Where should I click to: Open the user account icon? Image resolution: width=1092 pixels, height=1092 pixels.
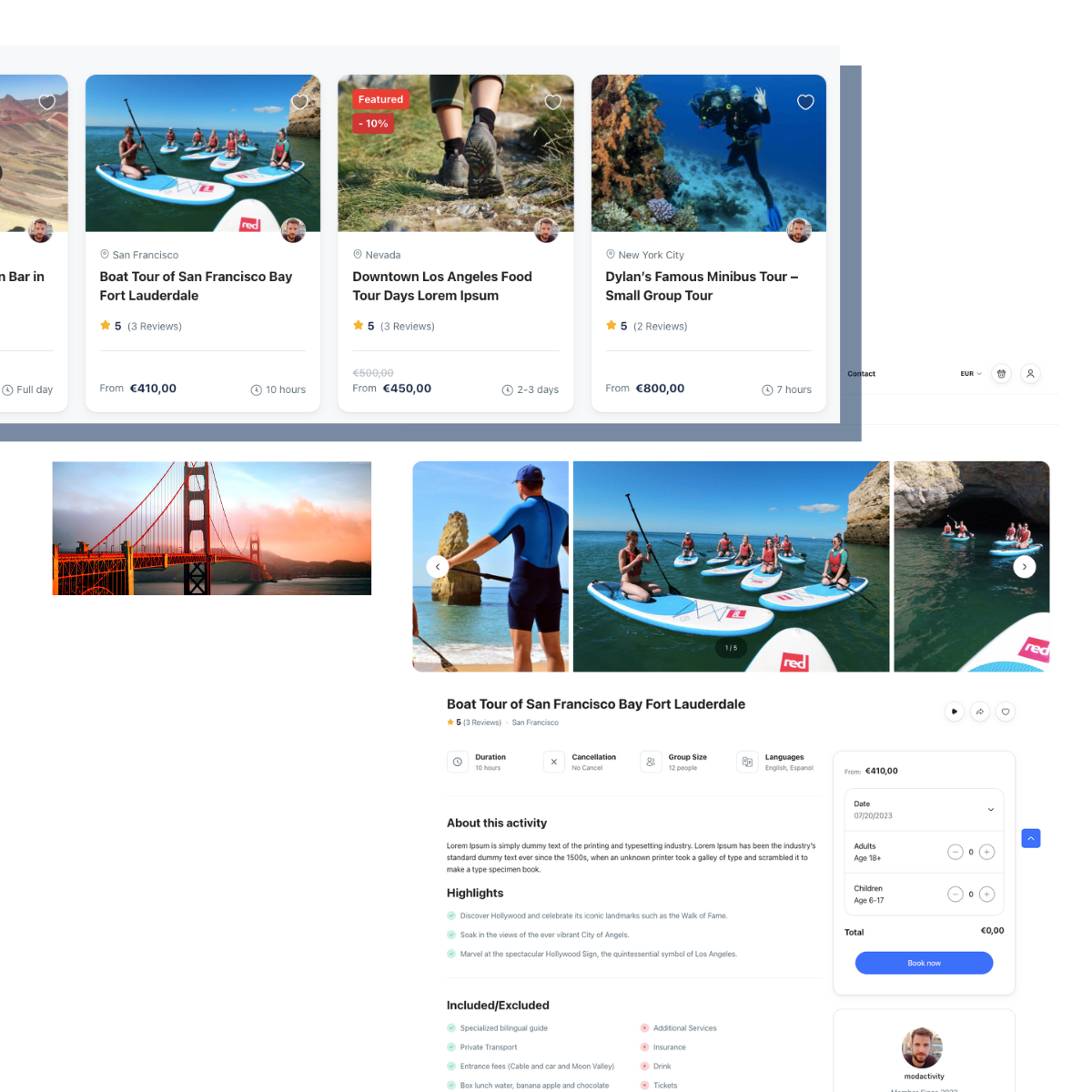pos(1030,374)
